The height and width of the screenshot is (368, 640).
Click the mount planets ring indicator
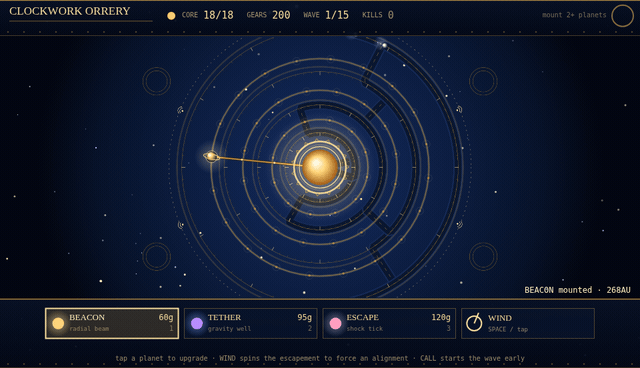point(622,16)
